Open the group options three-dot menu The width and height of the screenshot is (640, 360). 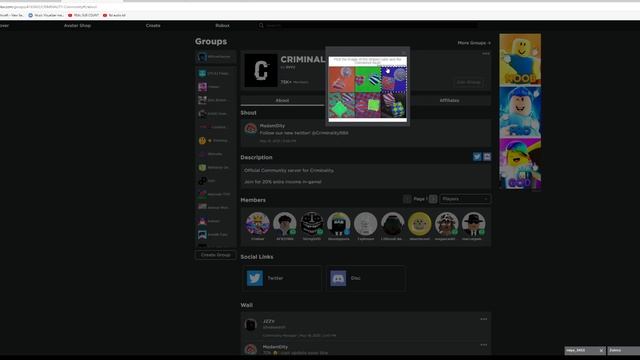(x=486, y=53)
